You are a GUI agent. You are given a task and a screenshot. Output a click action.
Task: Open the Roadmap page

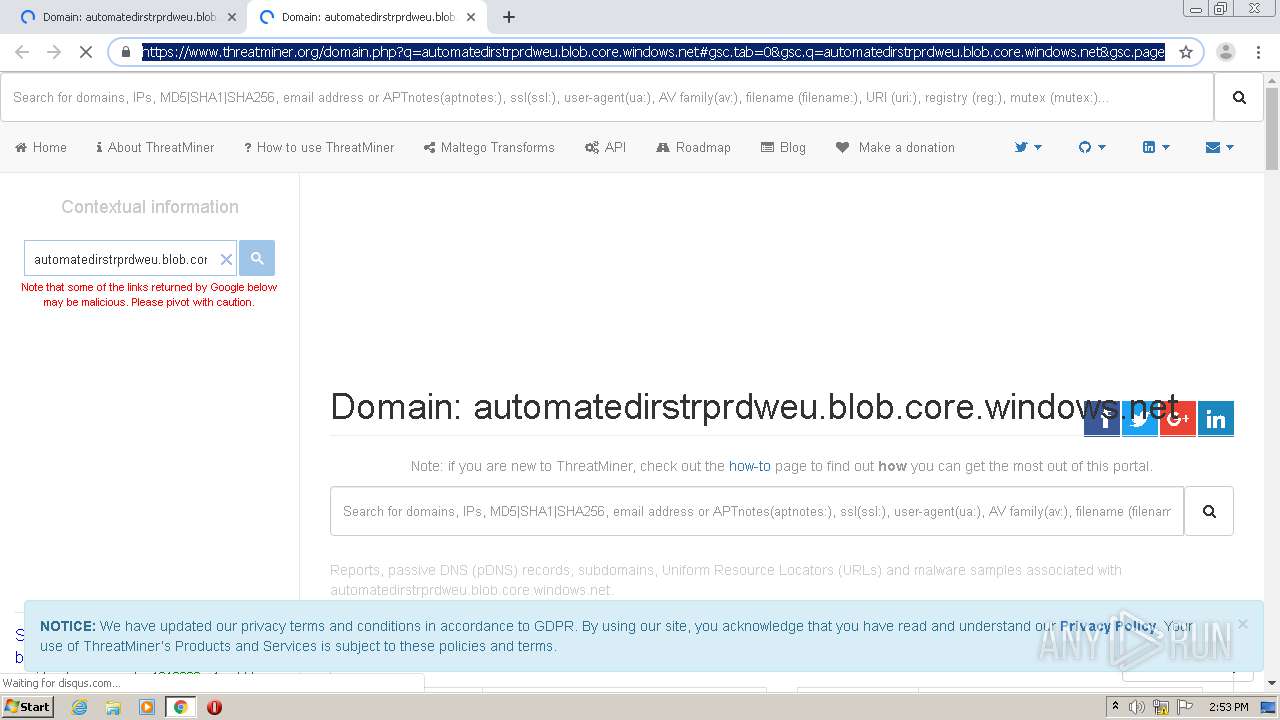[693, 147]
